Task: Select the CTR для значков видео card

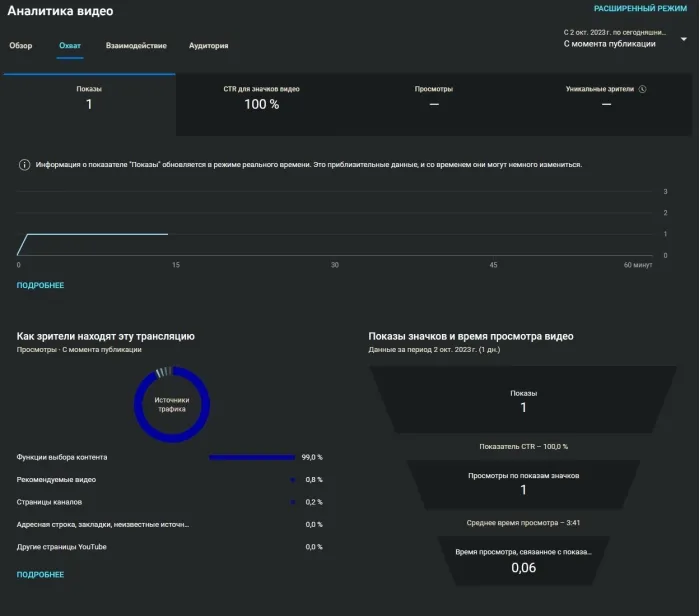Action: (262, 104)
